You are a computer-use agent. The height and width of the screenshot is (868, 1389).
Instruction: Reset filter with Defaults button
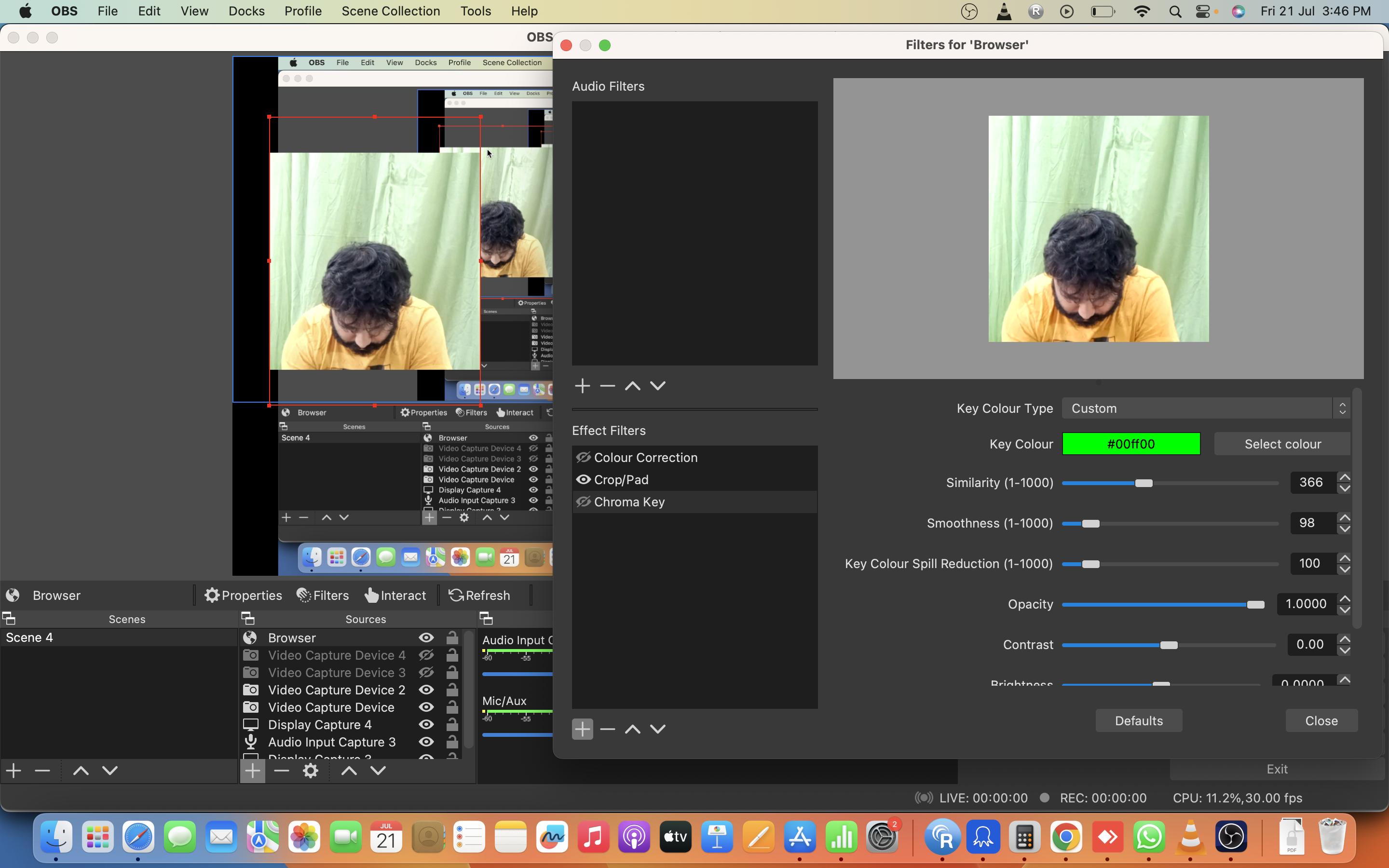(x=1139, y=721)
